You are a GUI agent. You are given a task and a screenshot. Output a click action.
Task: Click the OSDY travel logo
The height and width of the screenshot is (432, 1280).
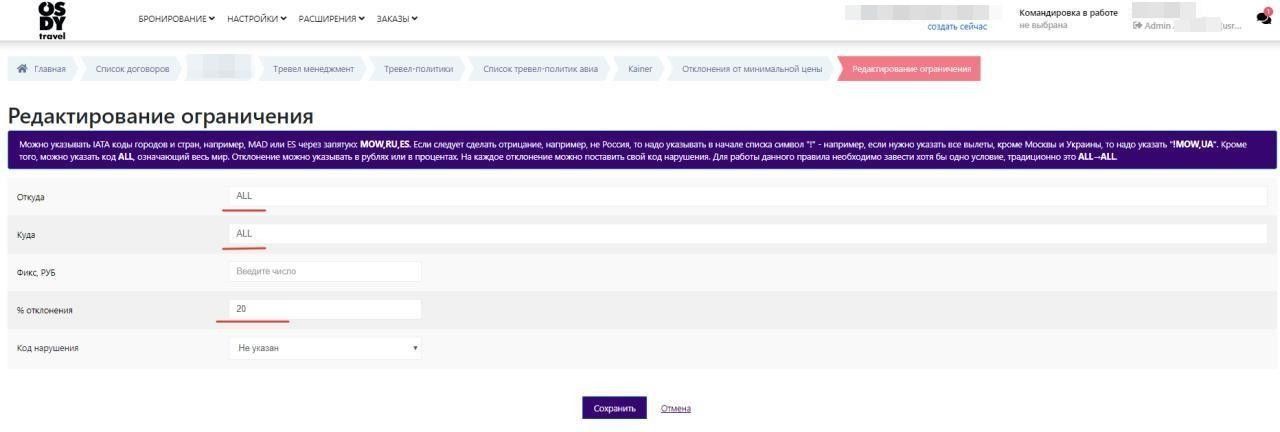(52, 19)
